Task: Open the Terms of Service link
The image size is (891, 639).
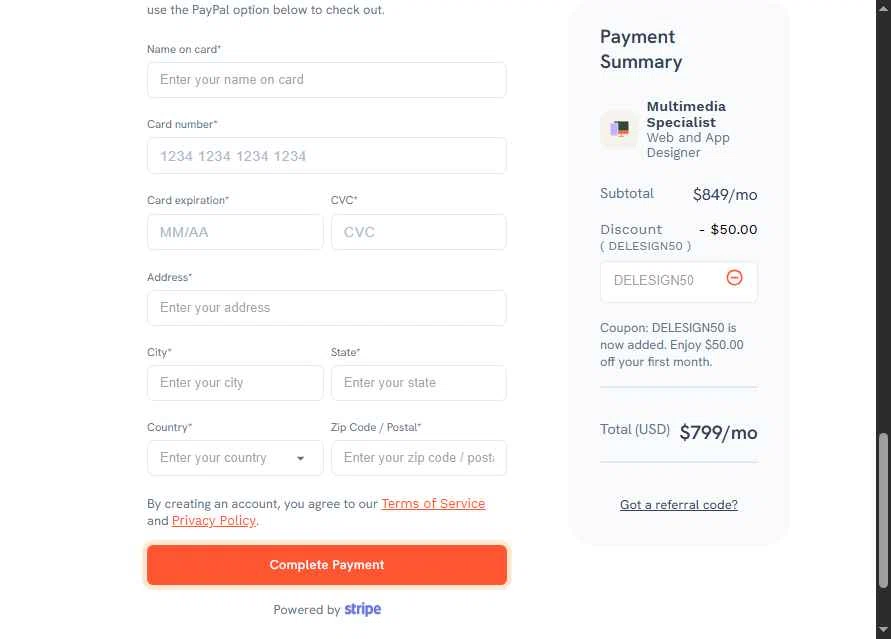Action: click(x=433, y=504)
